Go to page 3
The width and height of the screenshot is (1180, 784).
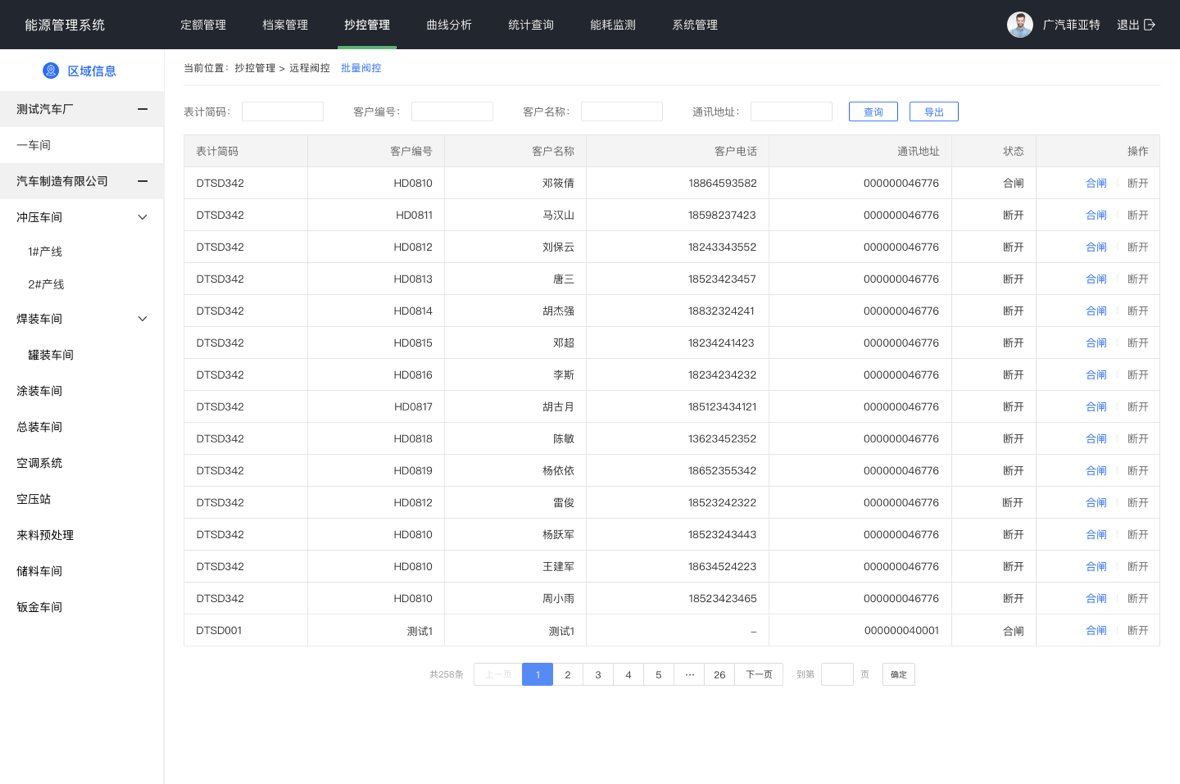(598, 674)
